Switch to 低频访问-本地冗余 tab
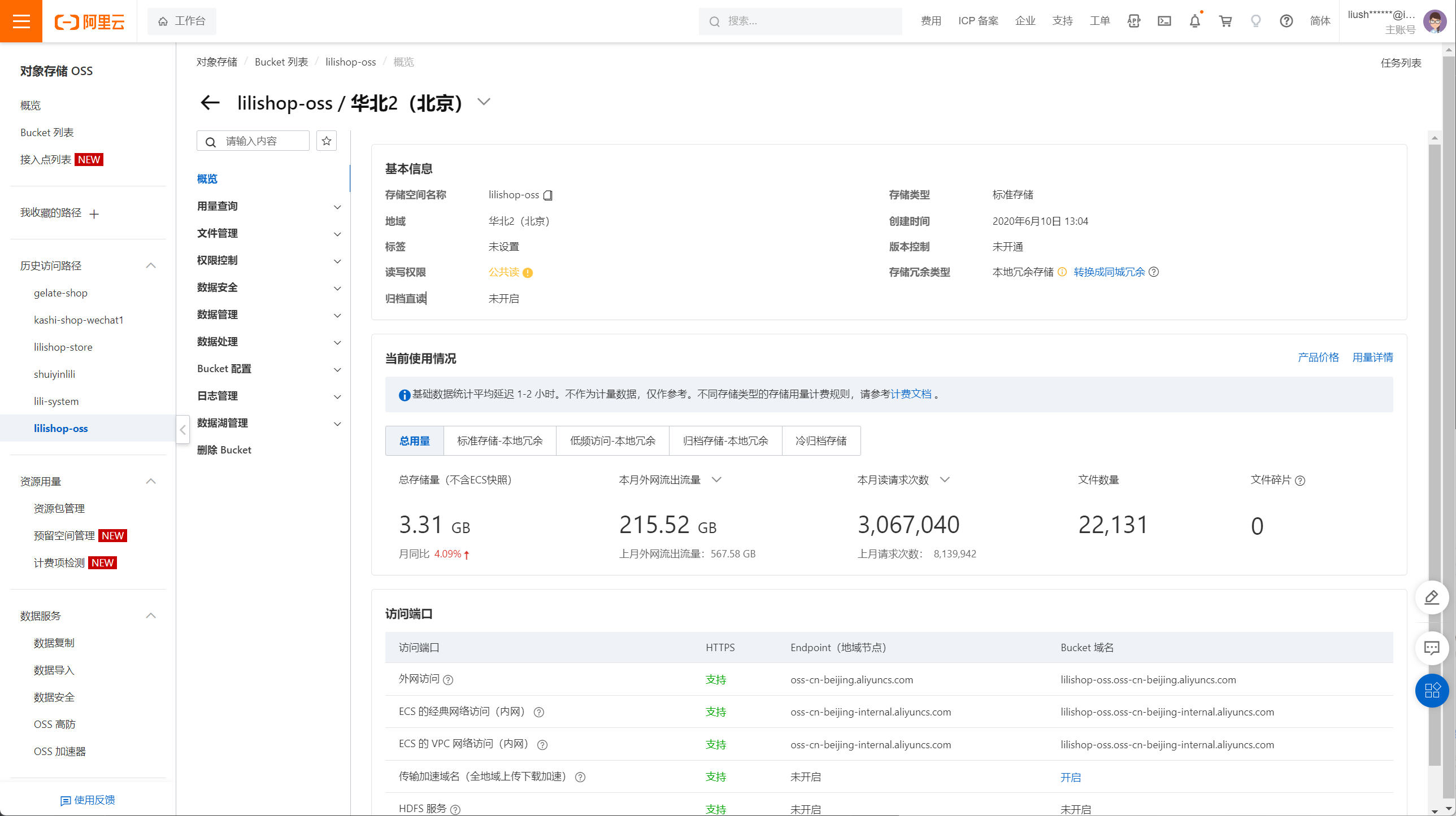This screenshot has height=816, width=1456. pyautogui.click(x=612, y=441)
